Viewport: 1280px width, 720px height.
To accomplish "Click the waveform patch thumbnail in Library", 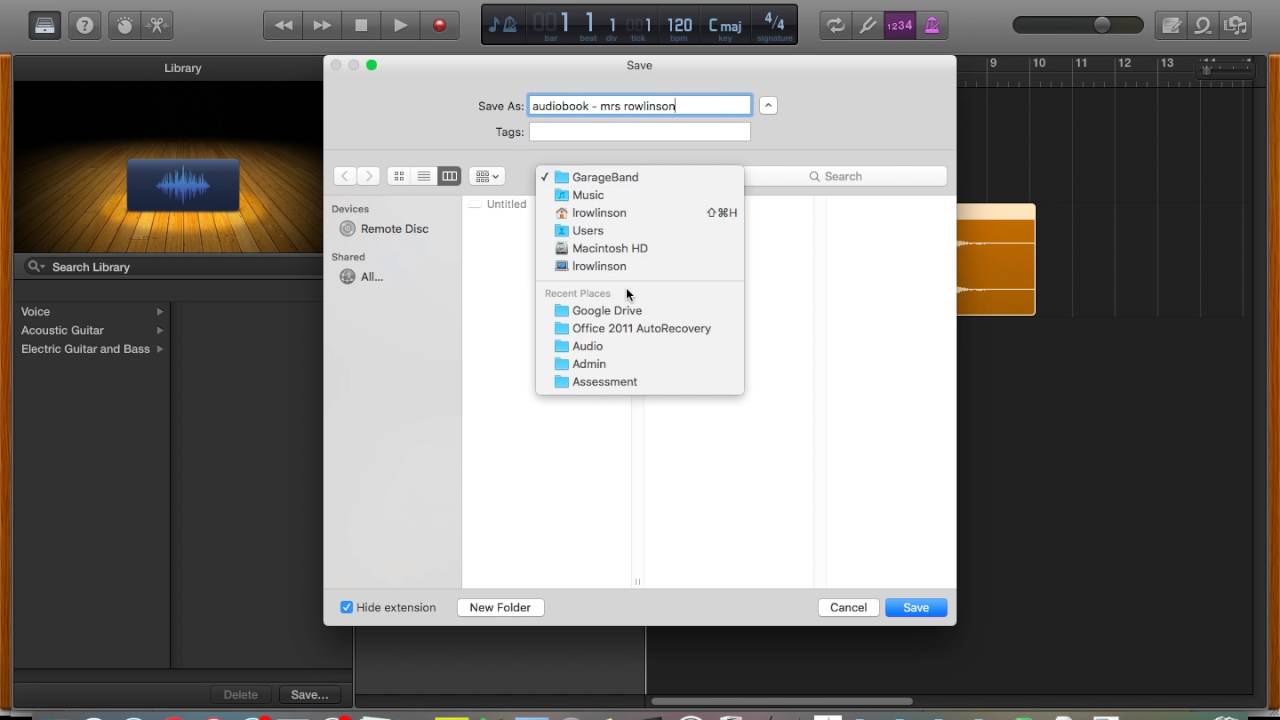I will (183, 185).
